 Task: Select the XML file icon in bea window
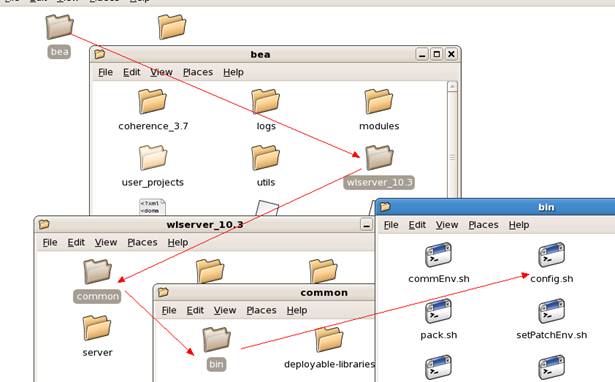pos(152,207)
